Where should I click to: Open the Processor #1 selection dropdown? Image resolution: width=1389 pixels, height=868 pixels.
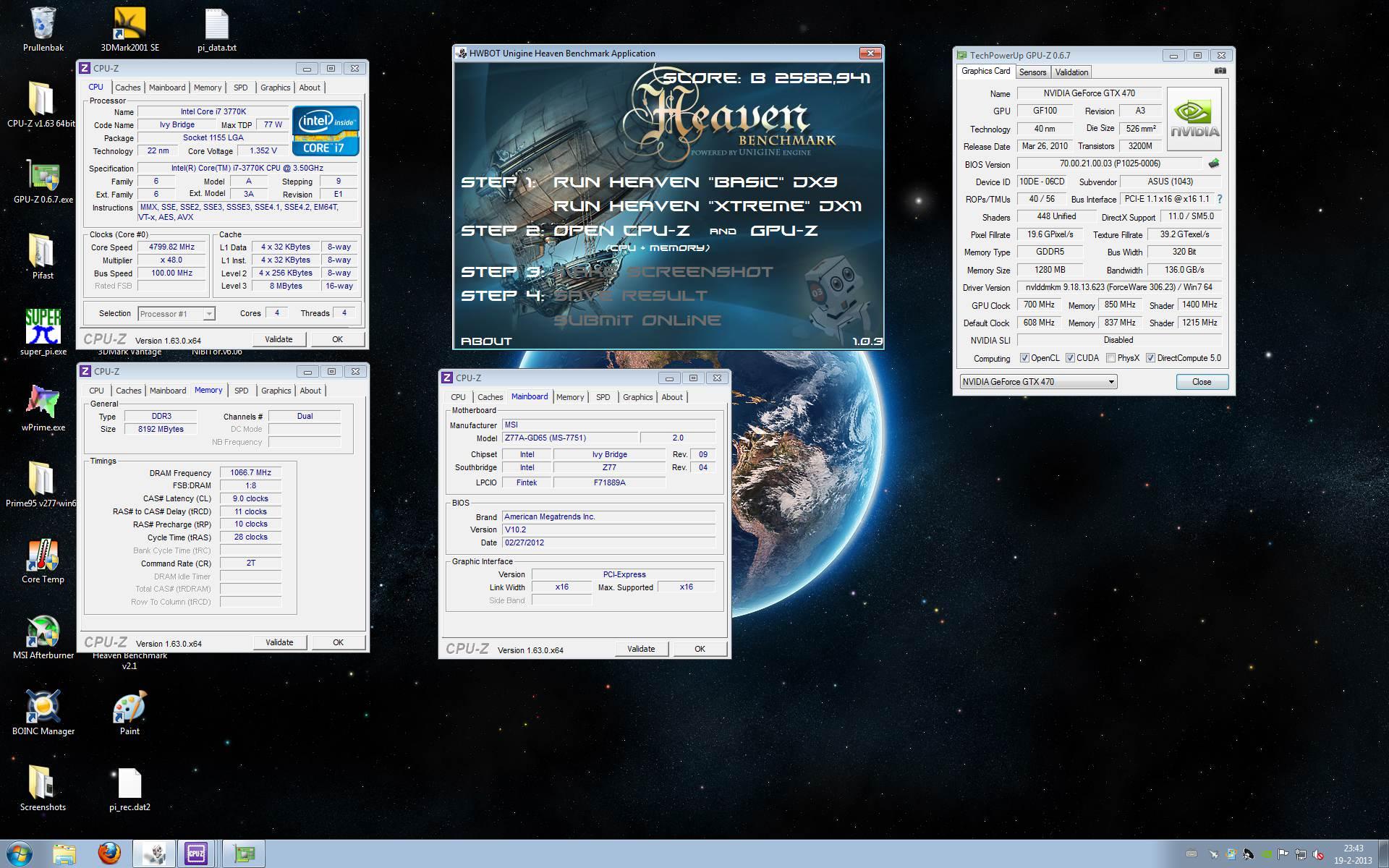click(x=176, y=314)
